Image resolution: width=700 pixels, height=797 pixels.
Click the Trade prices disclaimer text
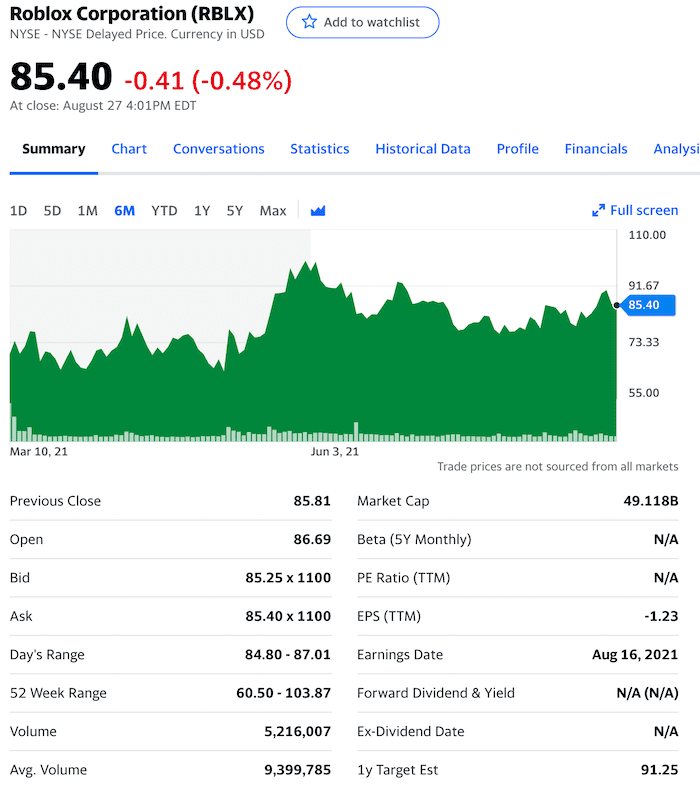coord(558,467)
